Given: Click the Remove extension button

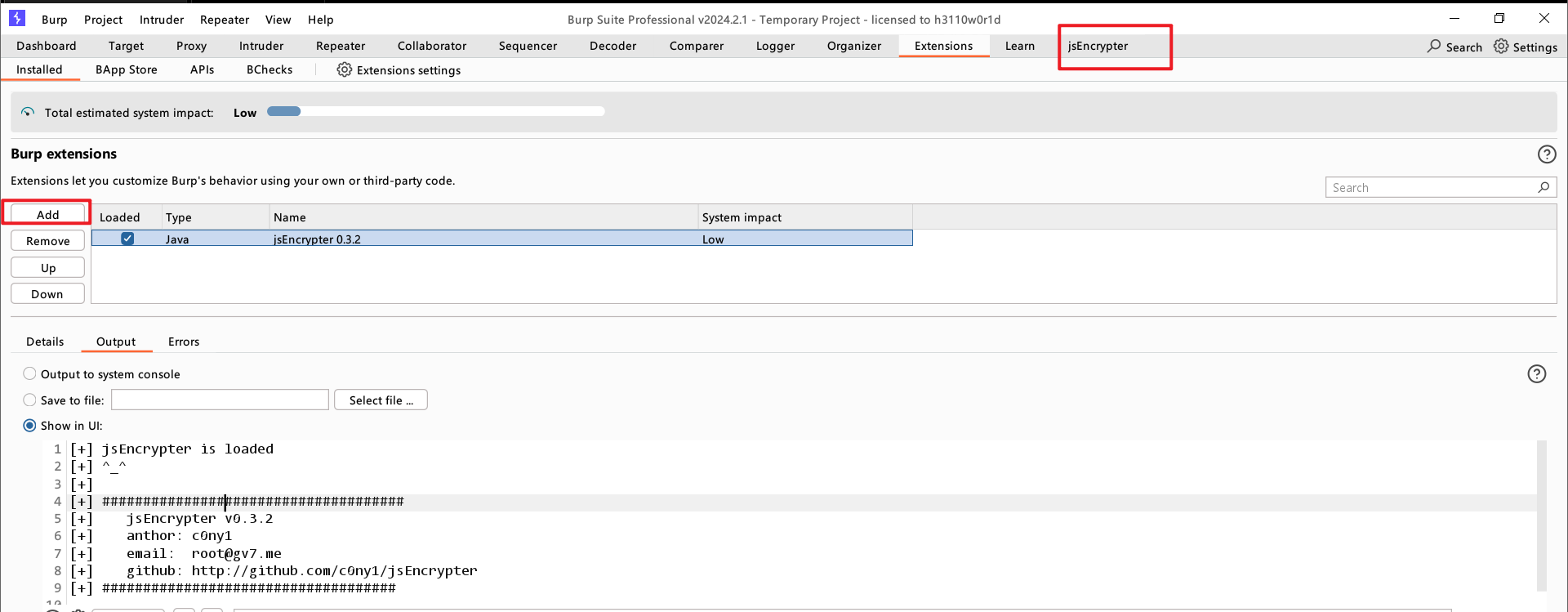Looking at the screenshot, I should click(47, 240).
